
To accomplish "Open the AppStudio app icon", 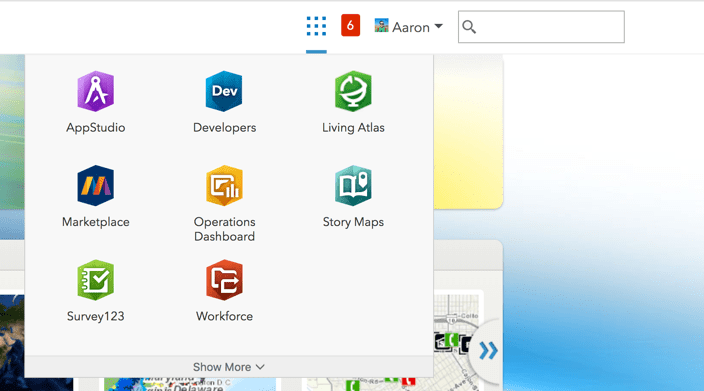I will (96, 91).
